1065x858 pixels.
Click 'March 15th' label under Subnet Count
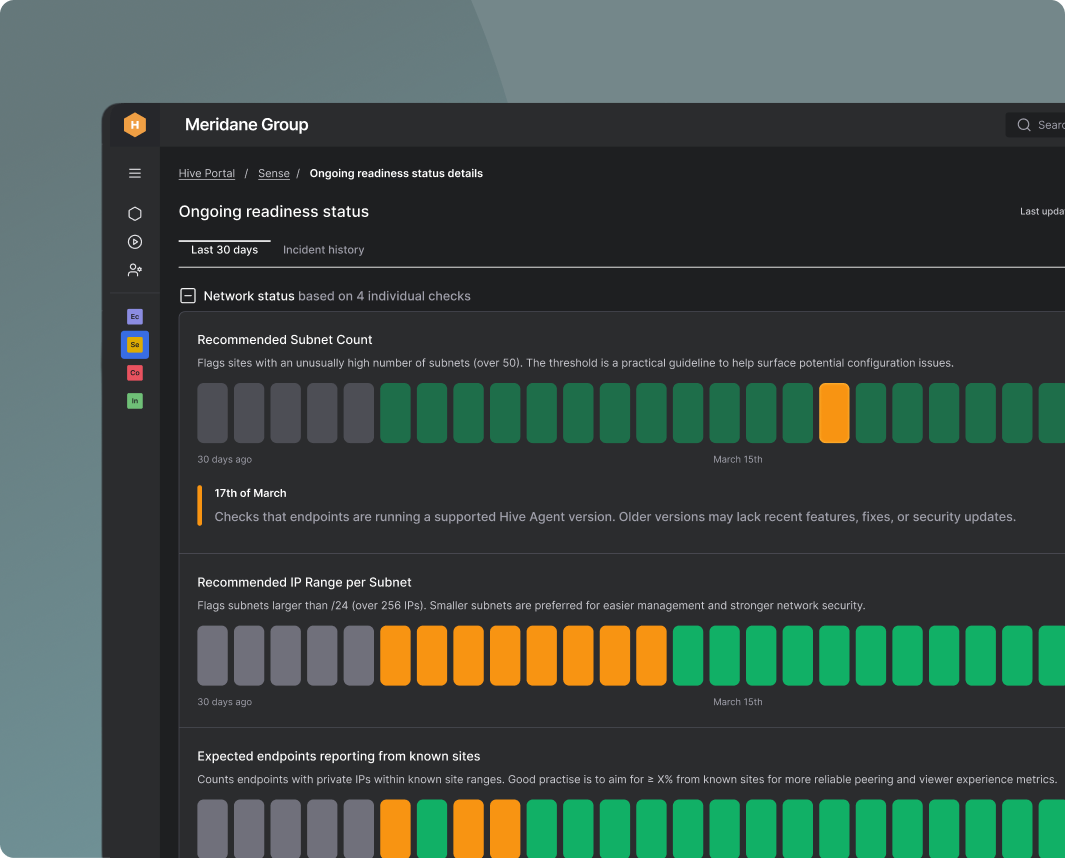(738, 459)
